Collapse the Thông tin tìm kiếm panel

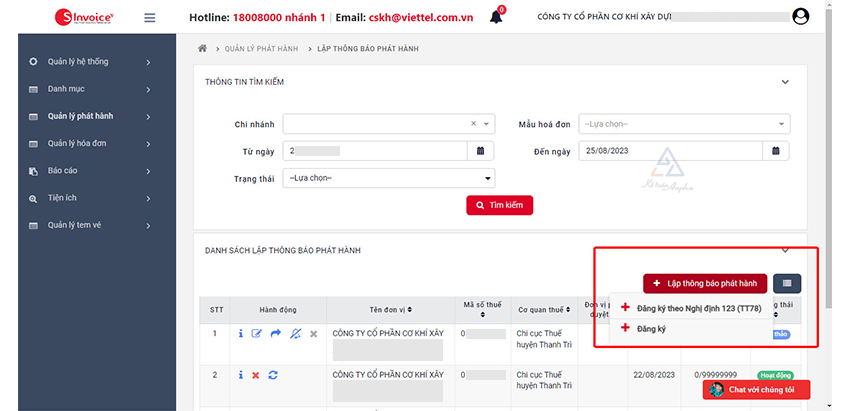(x=785, y=81)
